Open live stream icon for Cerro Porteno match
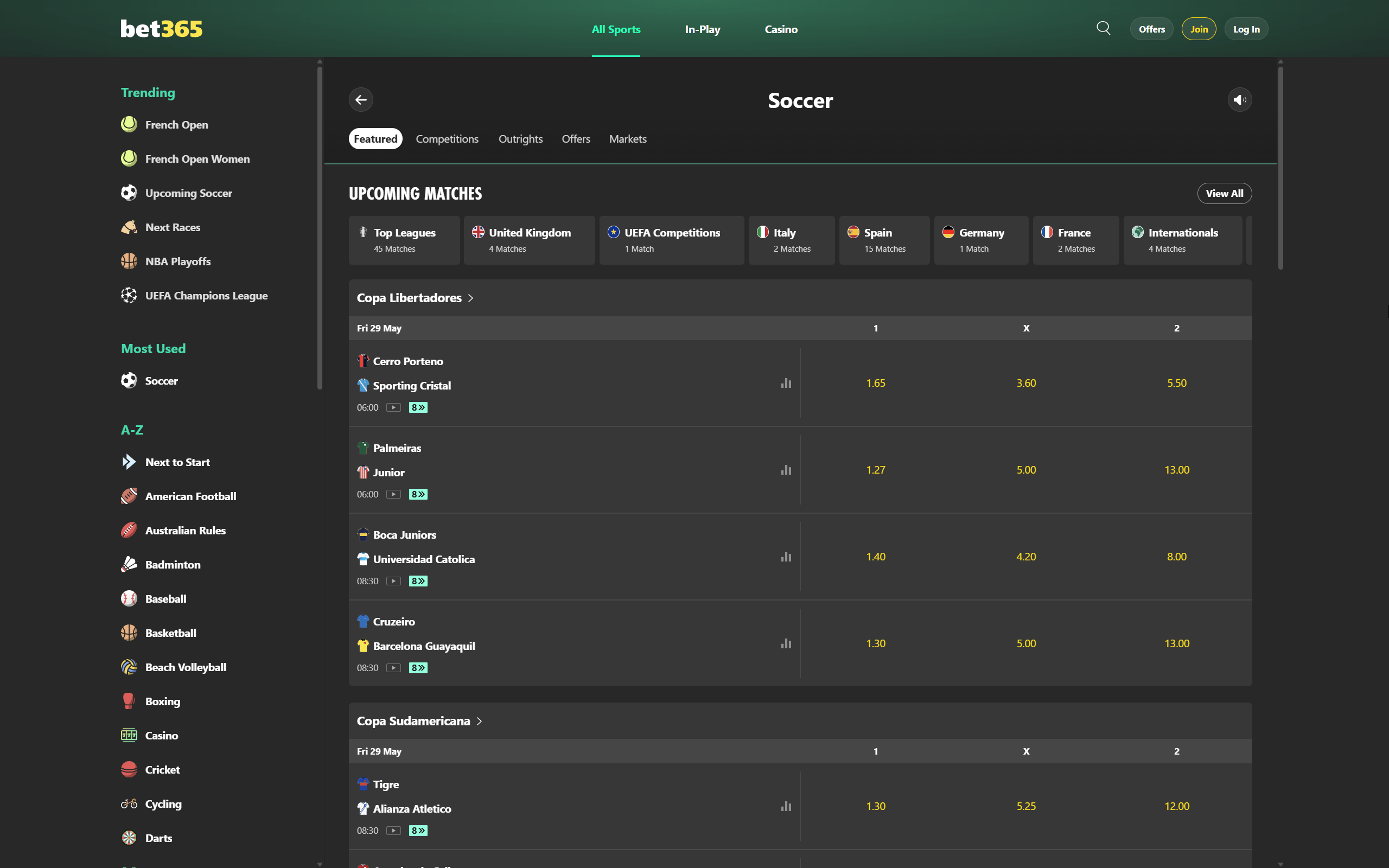 click(393, 407)
